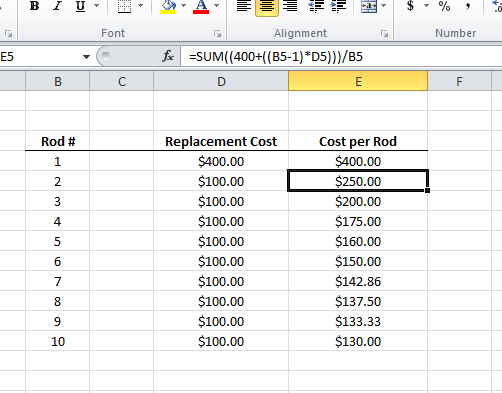Select replacement cost cell $400.00

pyautogui.click(x=221, y=161)
